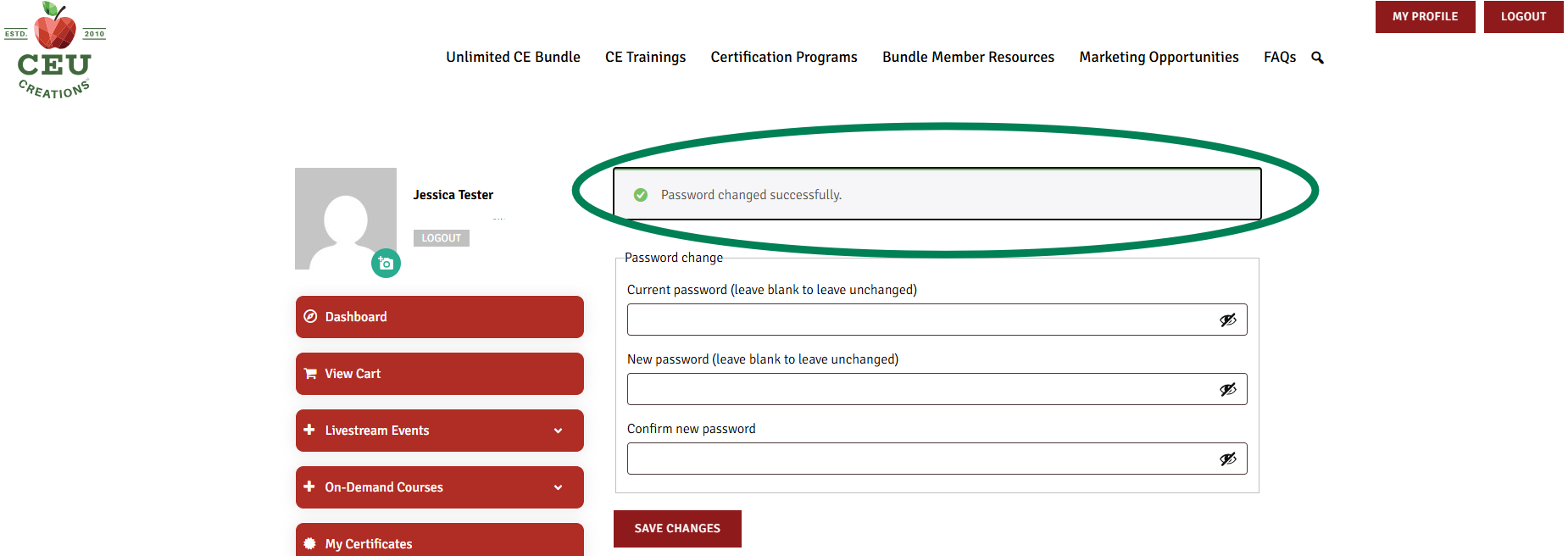This screenshot has width=1568, height=556.
Task: Click the plus icon beside Livestream Events
Action: [309, 430]
